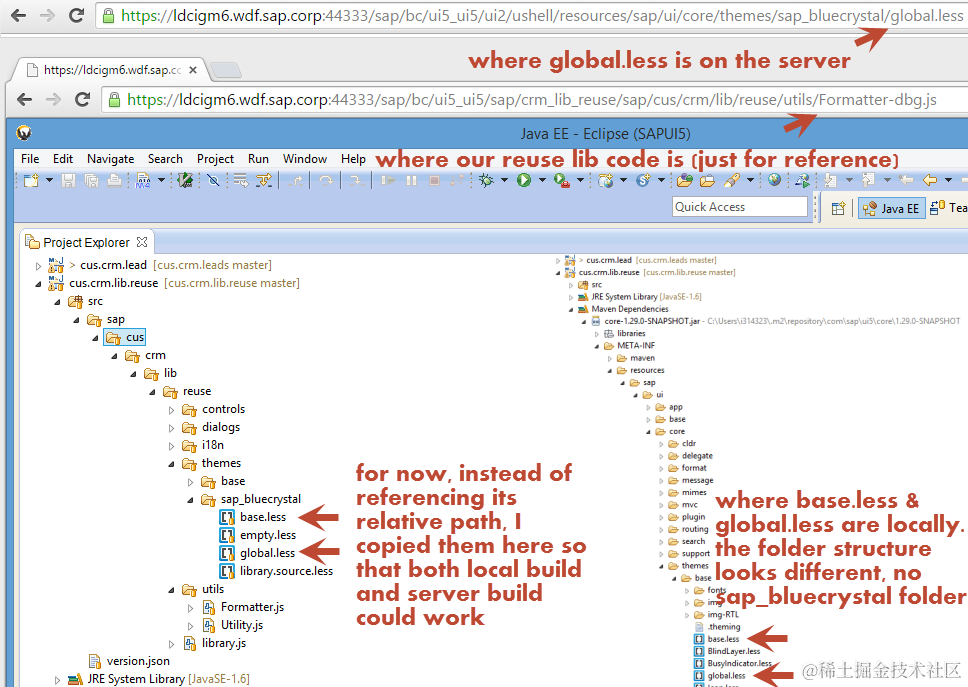968x687 pixels.
Task: Click the Eclipse application logo icon
Action: (x=23, y=132)
